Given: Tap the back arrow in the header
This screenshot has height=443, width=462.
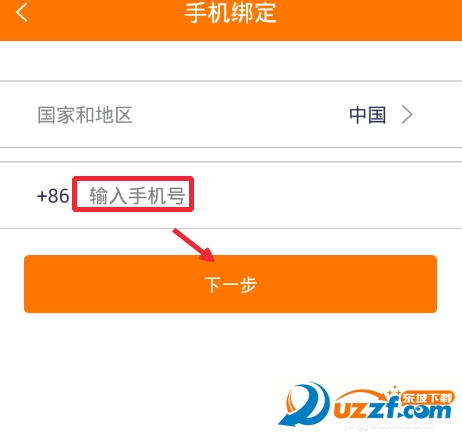Looking at the screenshot, I should click(21, 12).
